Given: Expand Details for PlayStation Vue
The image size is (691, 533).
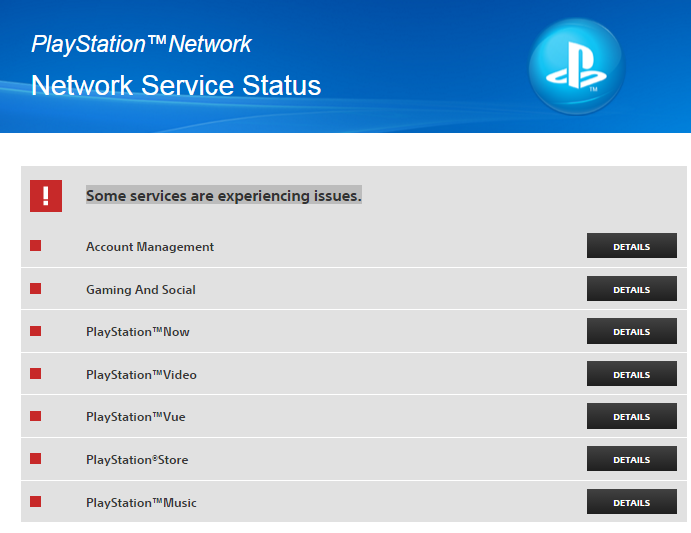Looking at the screenshot, I should click(x=631, y=417).
